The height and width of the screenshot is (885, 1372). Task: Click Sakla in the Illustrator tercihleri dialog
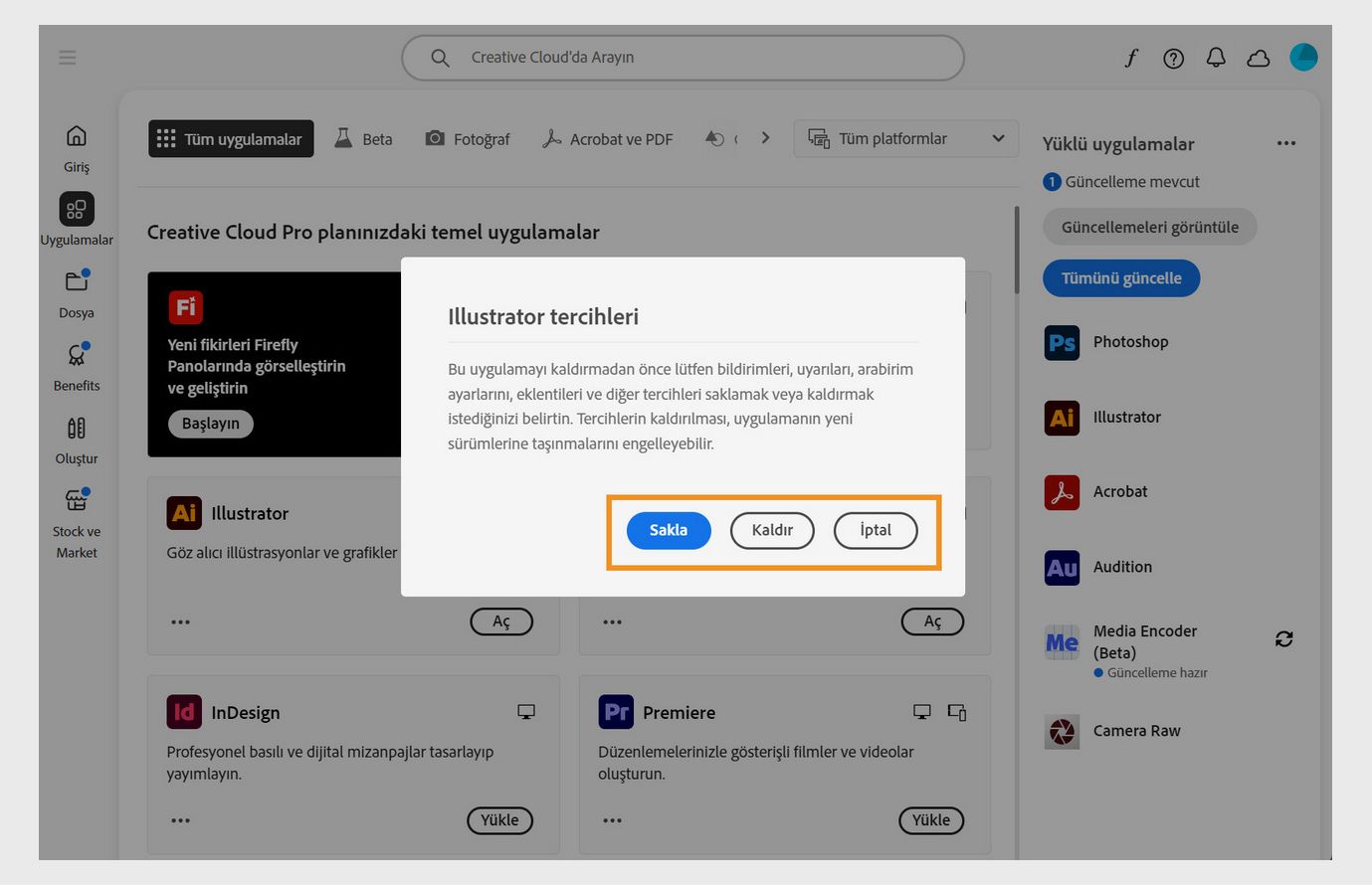(668, 530)
